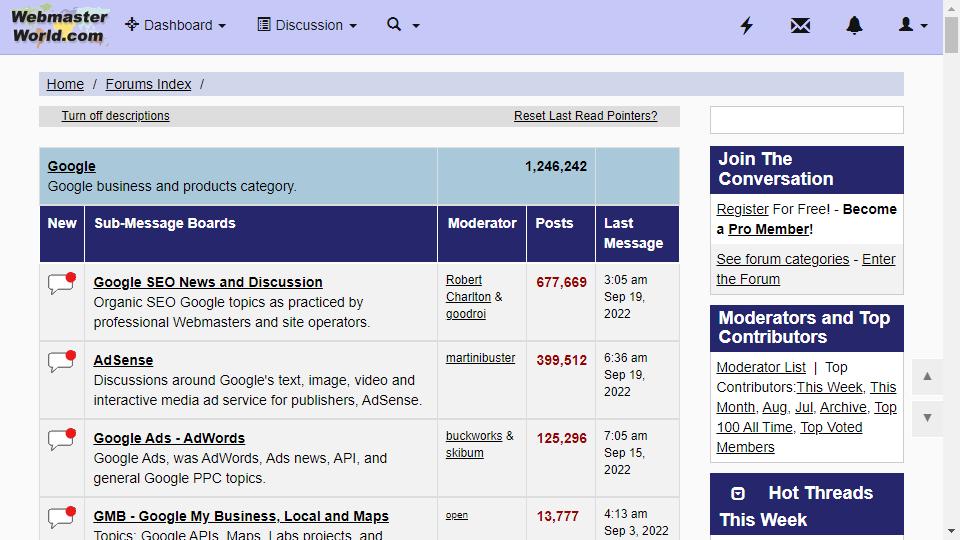Image resolution: width=960 pixels, height=540 pixels.
Task: View Aug top contributors
Action: tap(774, 407)
